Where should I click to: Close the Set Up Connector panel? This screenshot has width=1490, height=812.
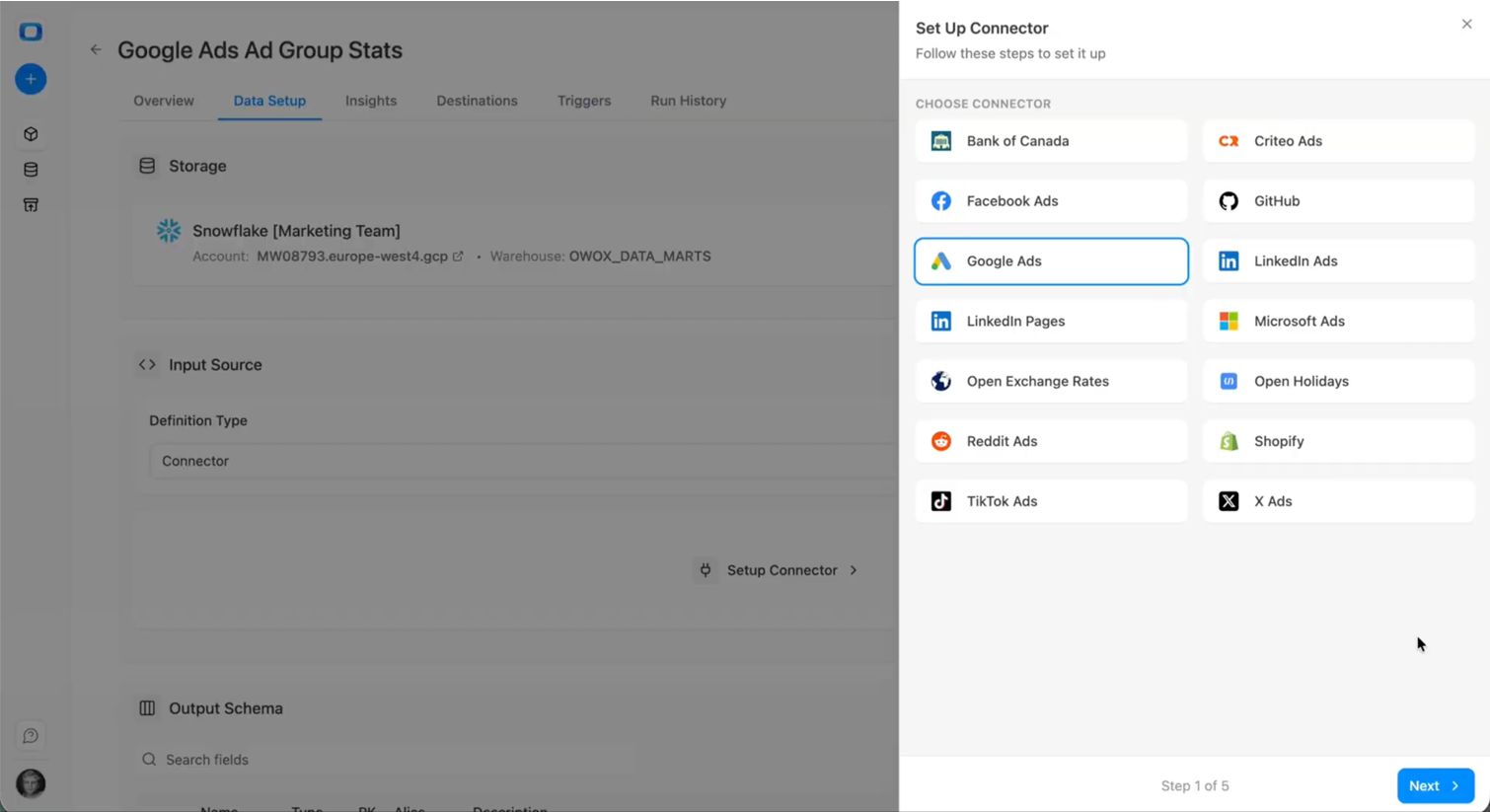pyautogui.click(x=1466, y=25)
